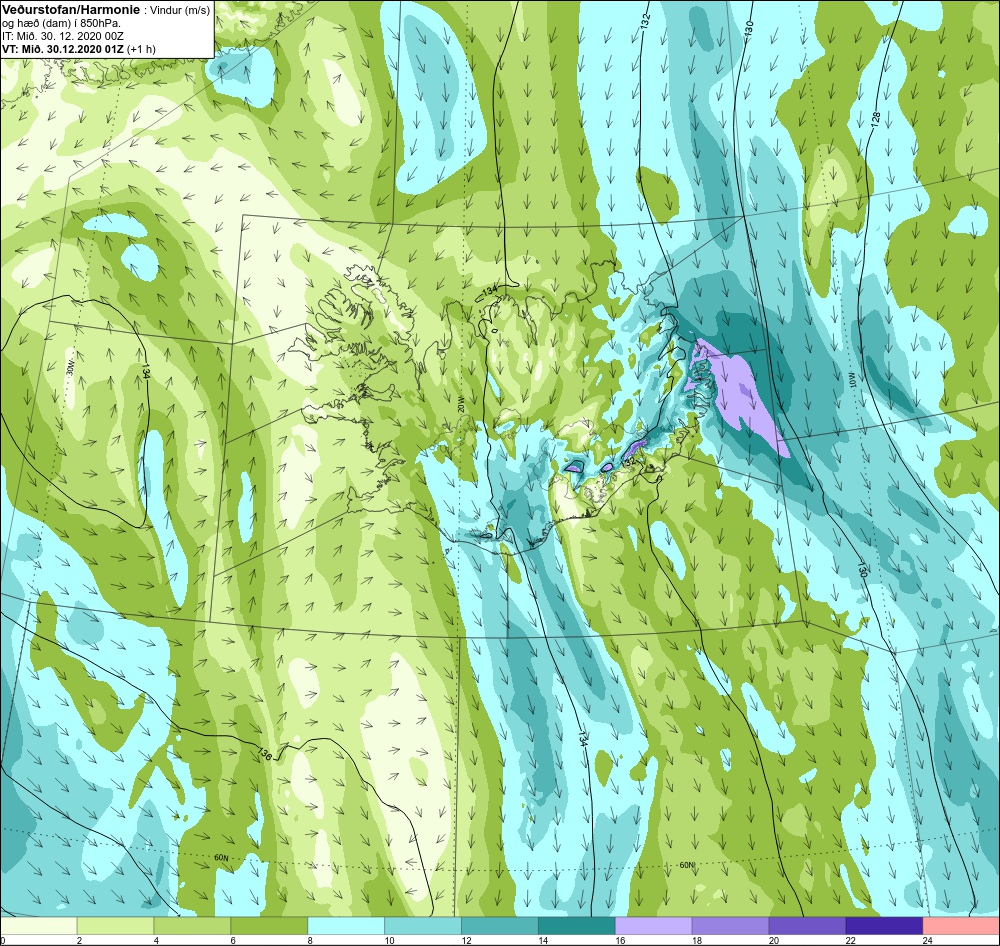Click the legend value label 2
1000x946 pixels.
click(x=80, y=940)
